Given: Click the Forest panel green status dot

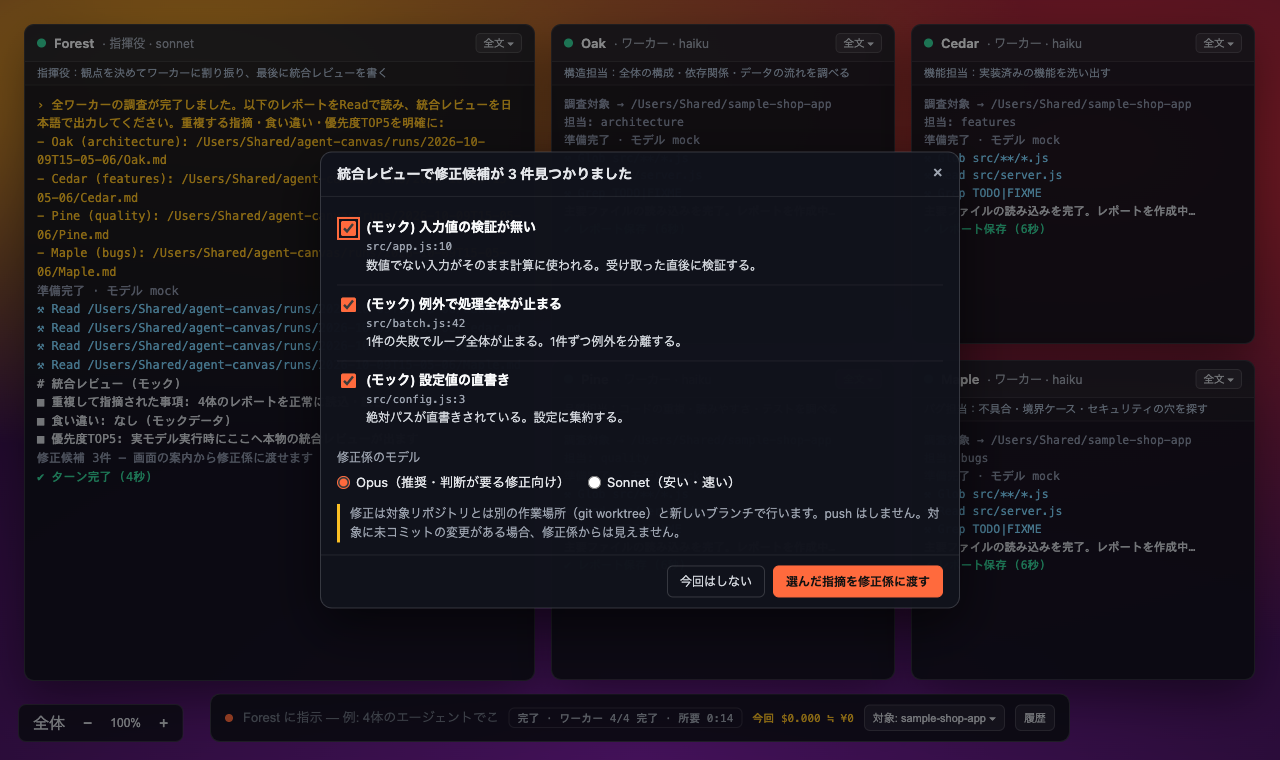Looking at the screenshot, I should (x=41, y=43).
